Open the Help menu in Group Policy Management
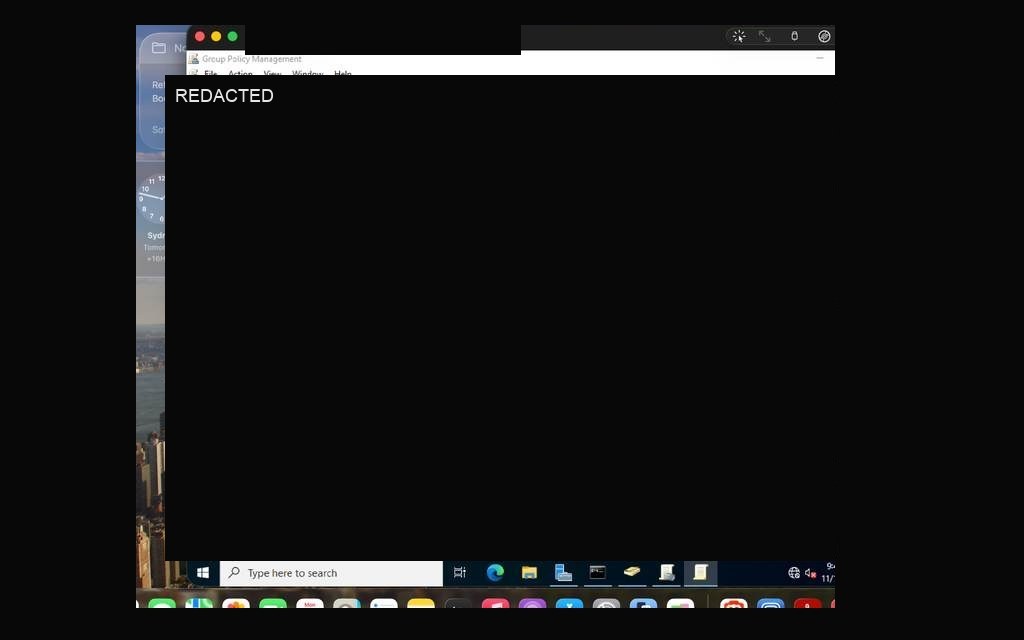This screenshot has width=1024, height=640. coord(343,73)
